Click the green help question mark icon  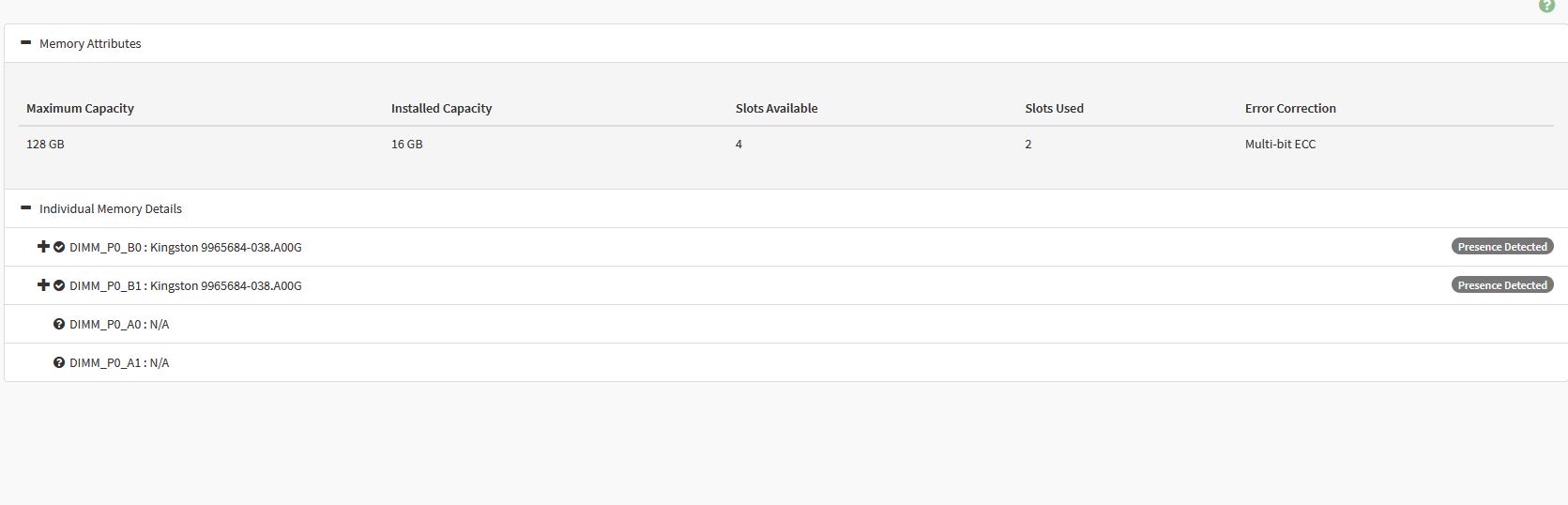pyautogui.click(x=1546, y=6)
